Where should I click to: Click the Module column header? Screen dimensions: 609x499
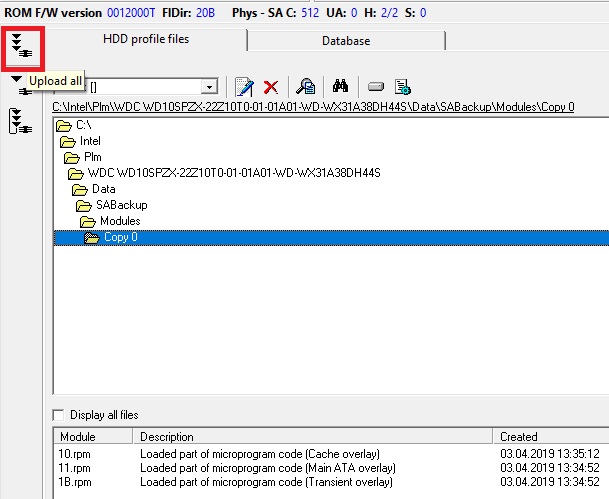coord(77,437)
